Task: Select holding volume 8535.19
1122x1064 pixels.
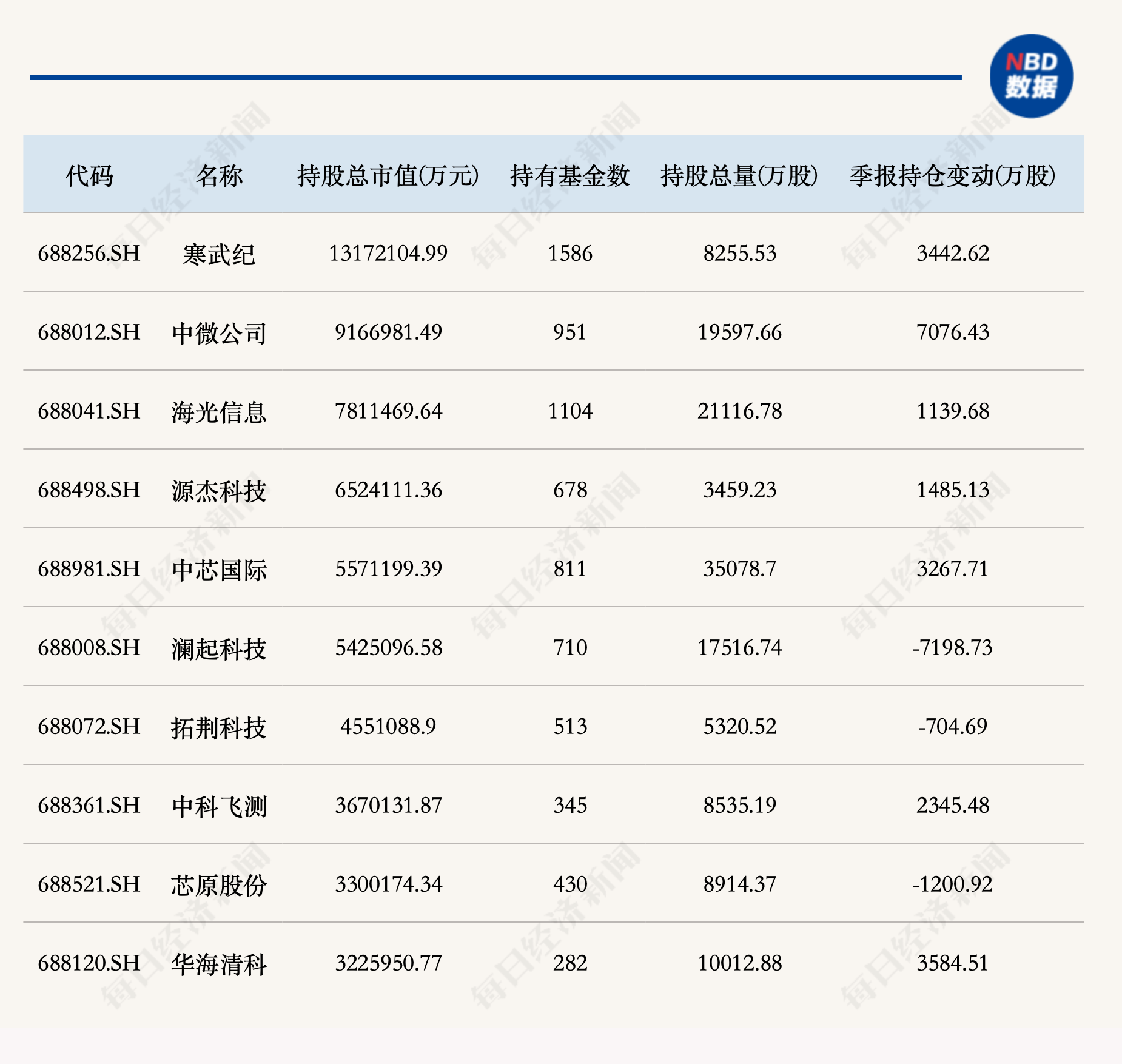Action: click(740, 806)
